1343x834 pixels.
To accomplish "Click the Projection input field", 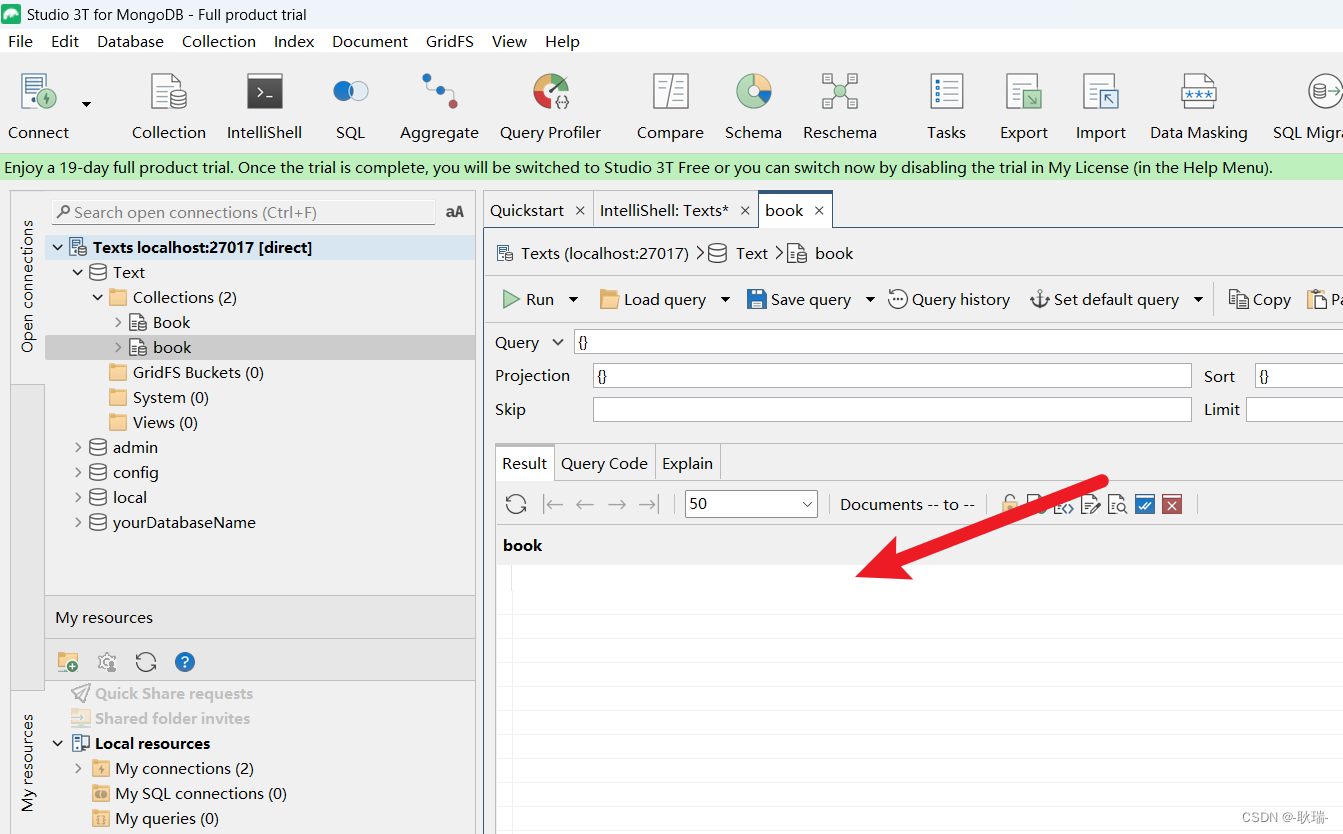I will coord(892,376).
